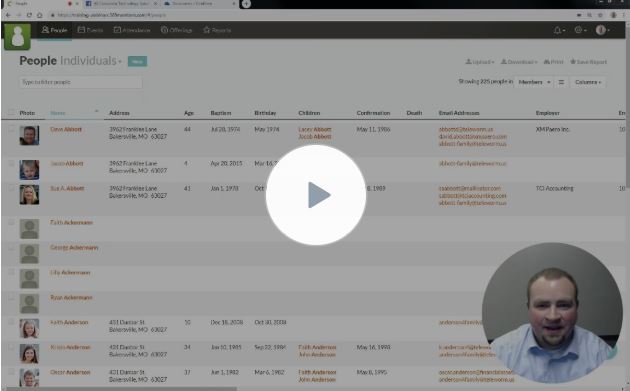Expand the Individuals view dropdown
Viewport: 630px width, 391px height.
point(91,61)
